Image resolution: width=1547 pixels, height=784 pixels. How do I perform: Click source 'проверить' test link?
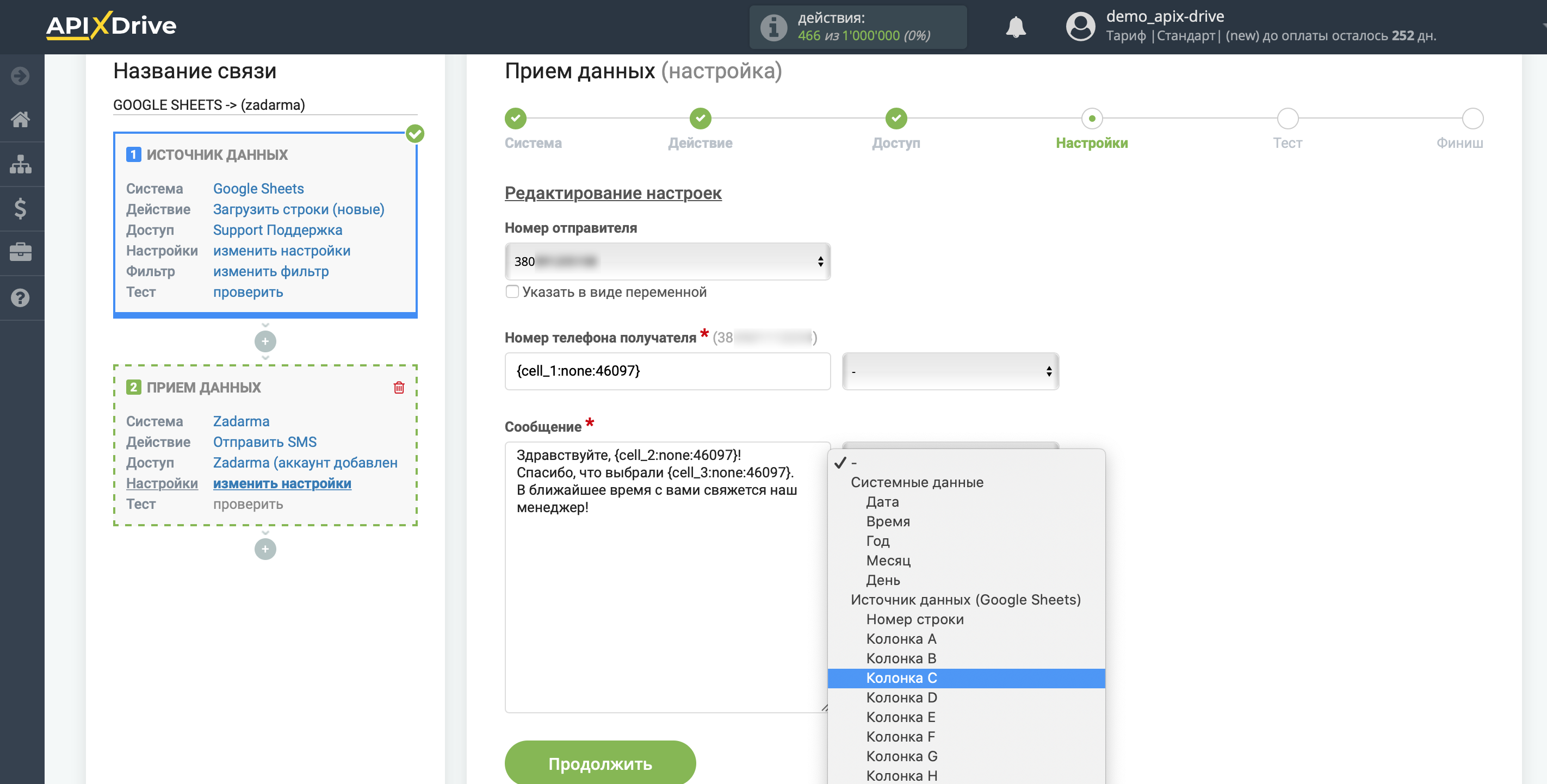click(248, 293)
